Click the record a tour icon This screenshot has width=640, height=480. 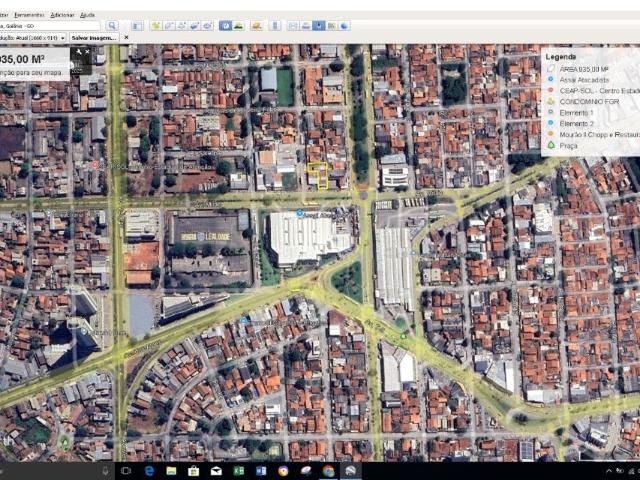click(208, 26)
